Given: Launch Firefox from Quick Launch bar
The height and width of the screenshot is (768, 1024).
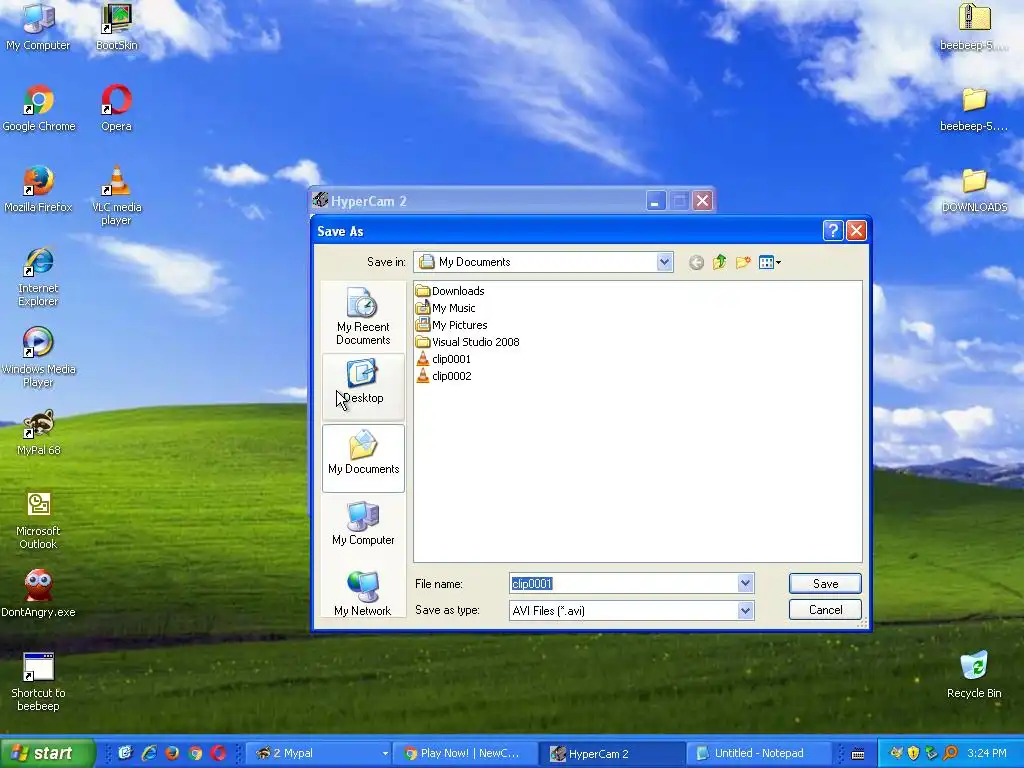Looking at the screenshot, I should pyautogui.click(x=172, y=753).
